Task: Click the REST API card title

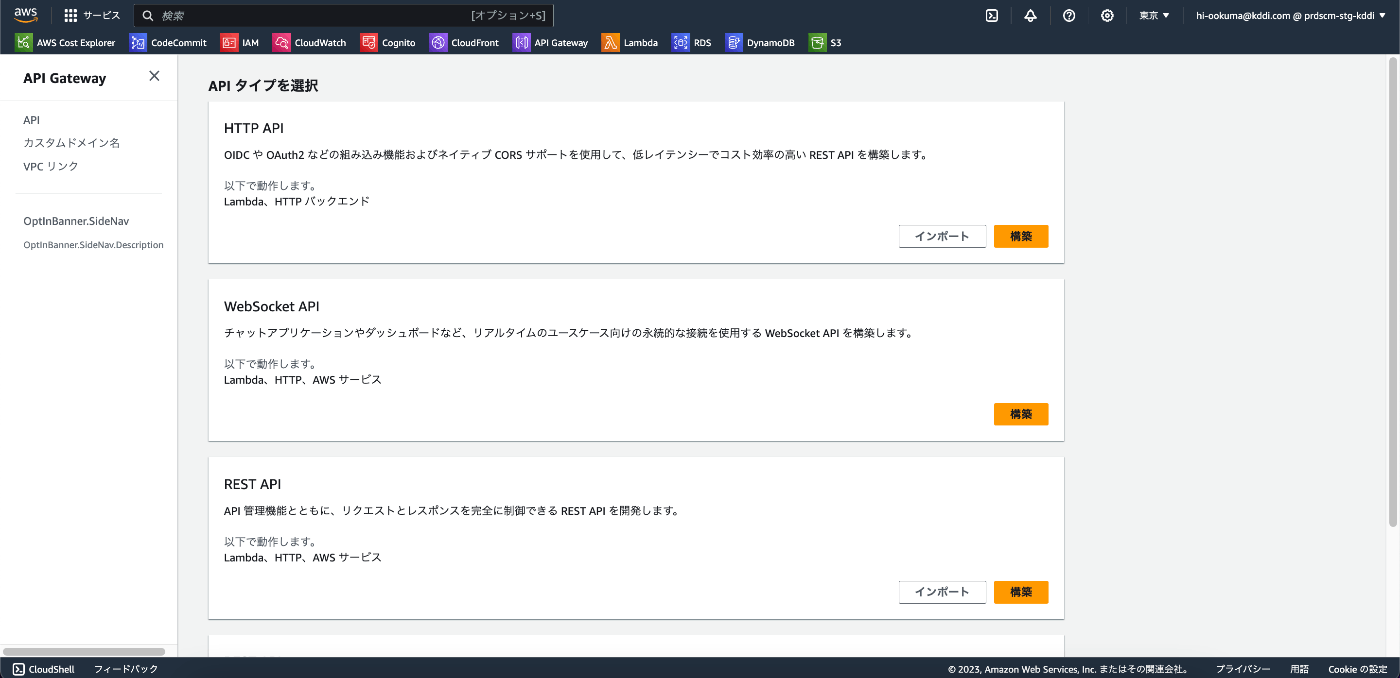Action: (x=253, y=484)
